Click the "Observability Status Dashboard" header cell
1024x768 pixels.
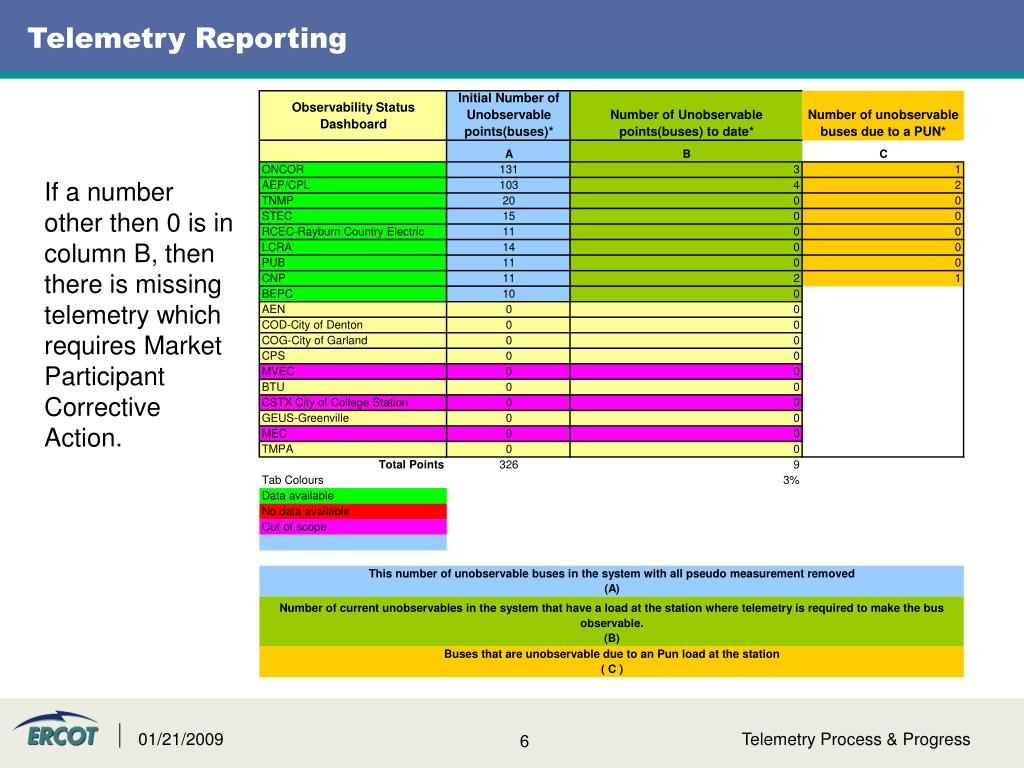coord(353,116)
